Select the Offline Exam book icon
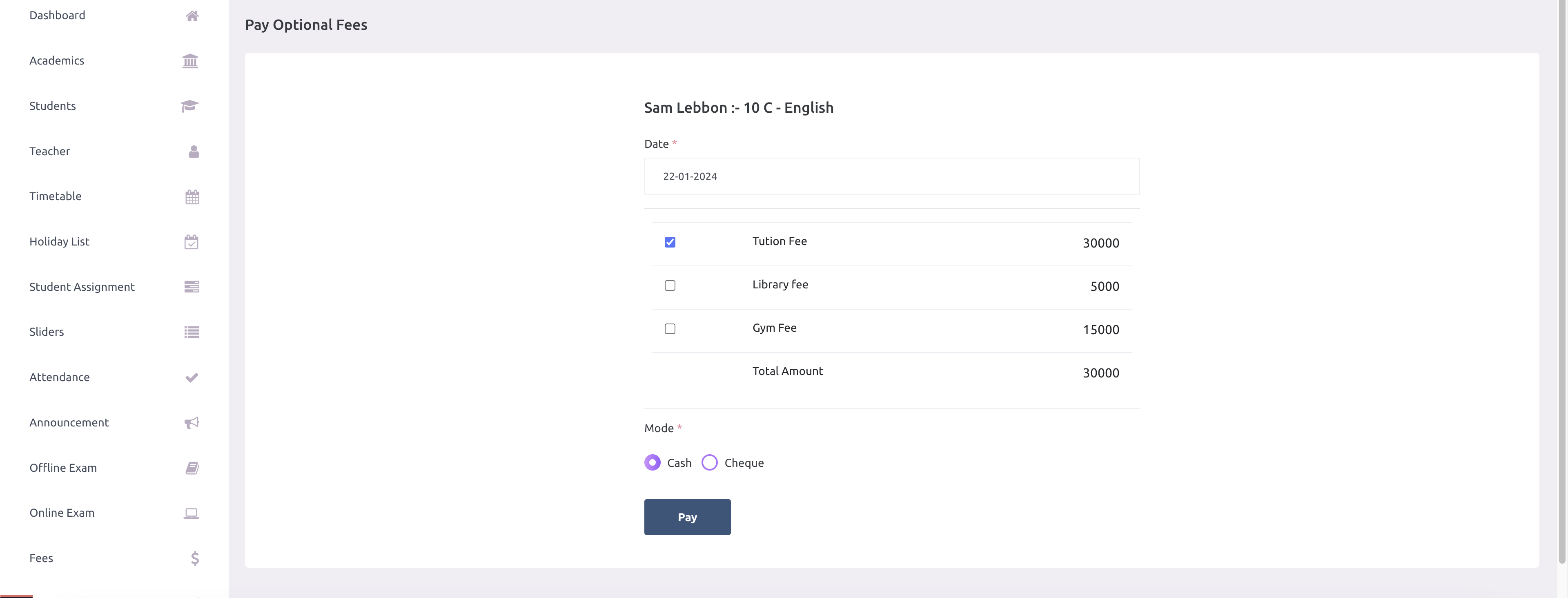Image resolution: width=1568 pixels, height=598 pixels. (x=191, y=468)
